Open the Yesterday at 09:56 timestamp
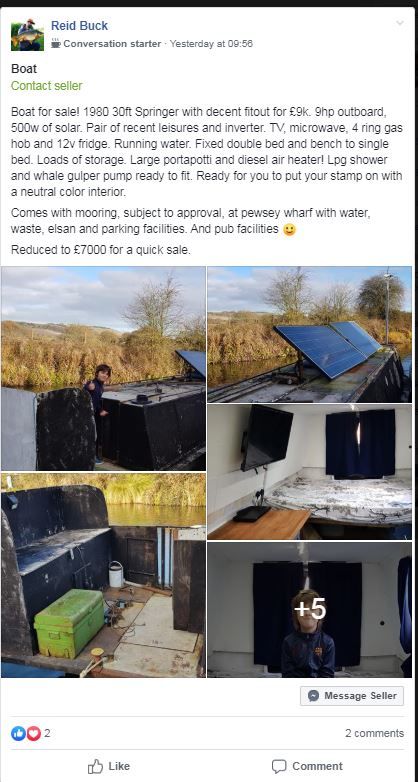418x782 pixels. click(211, 44)
